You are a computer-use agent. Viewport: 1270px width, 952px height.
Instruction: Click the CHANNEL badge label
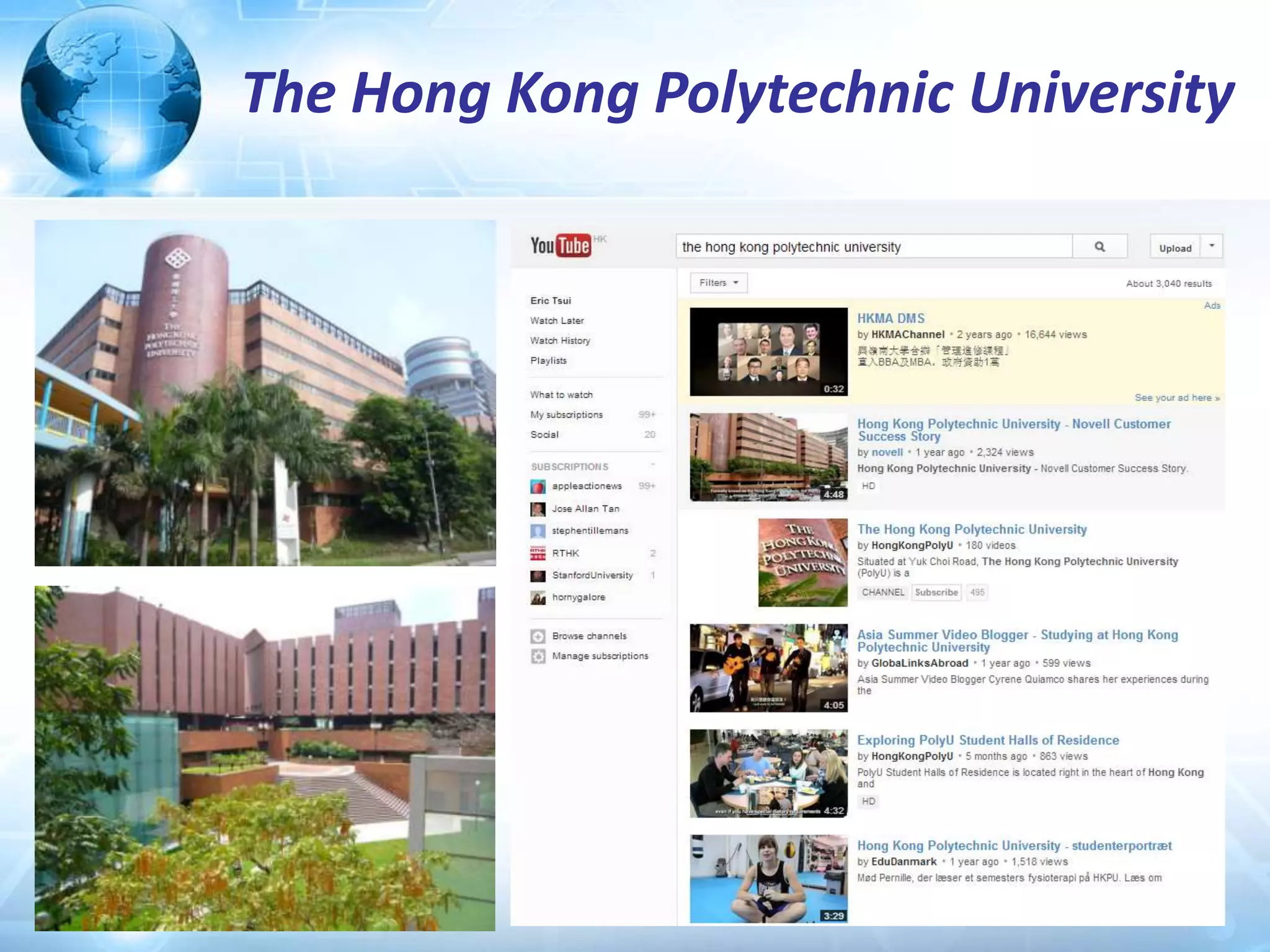pyautogui.click(x=883, y=593)
